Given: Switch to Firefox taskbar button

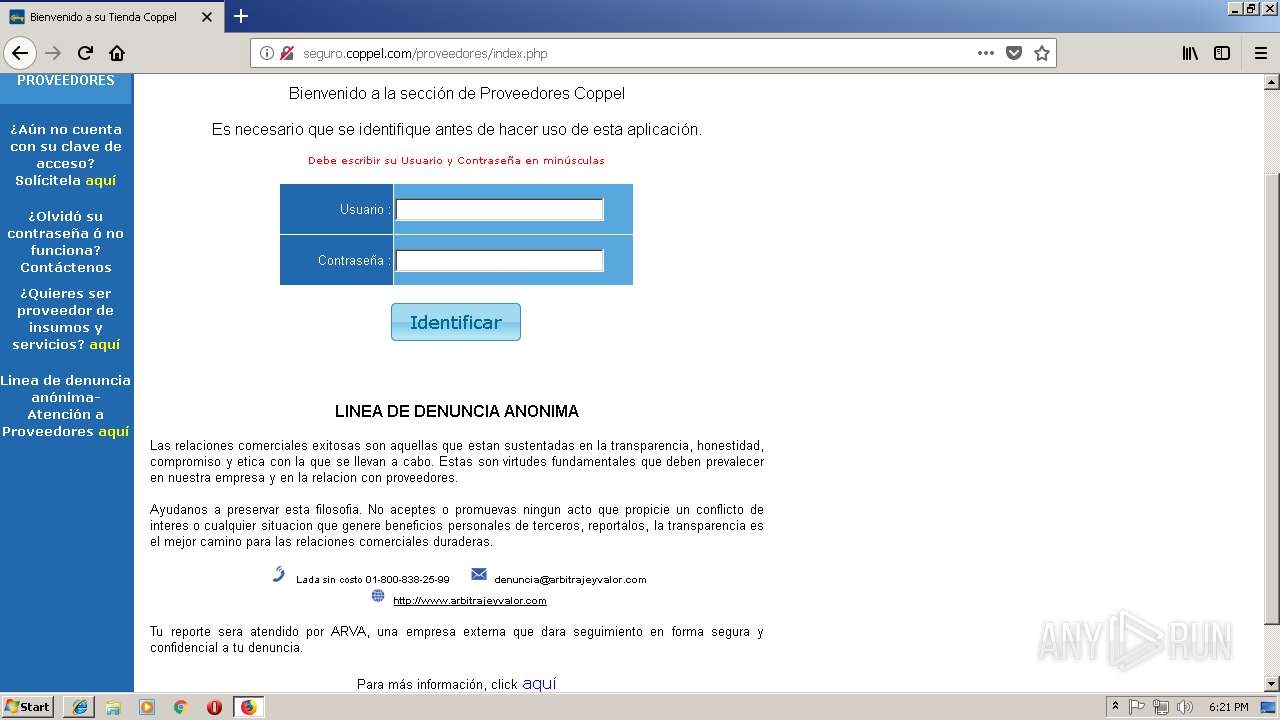Looking at the screenshot, I should click(248, 707).
